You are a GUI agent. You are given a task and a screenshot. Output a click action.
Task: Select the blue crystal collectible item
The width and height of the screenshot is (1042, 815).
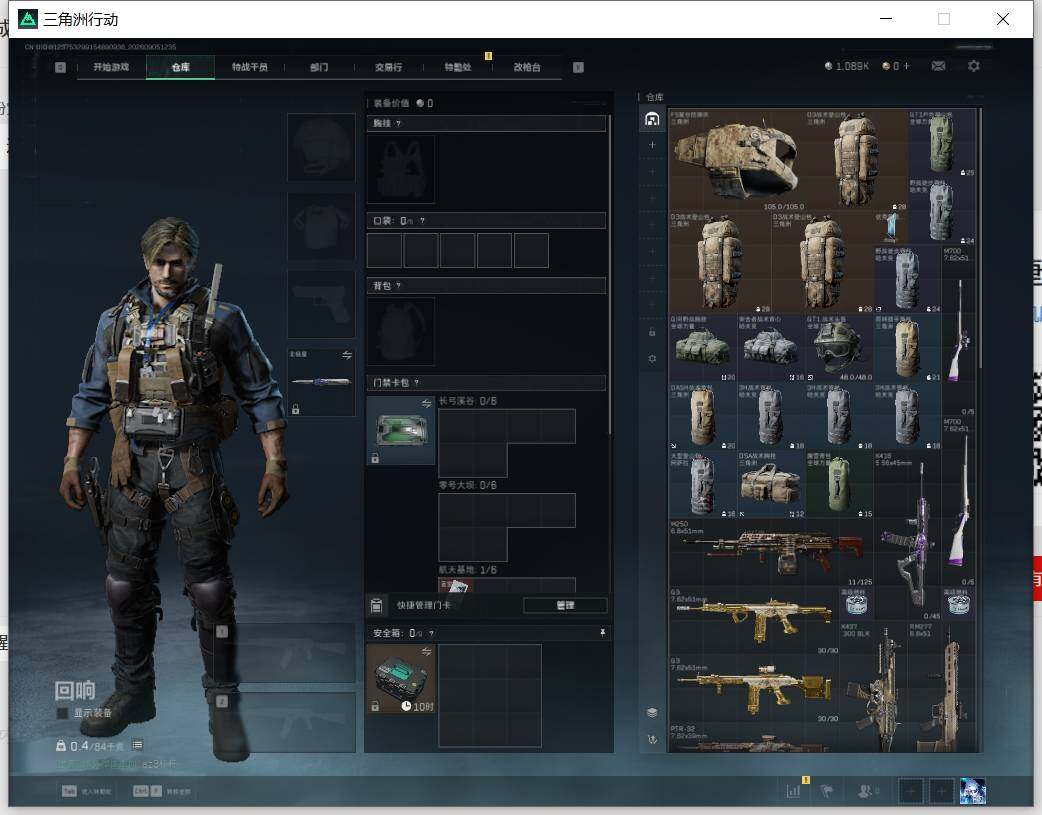point(890,228)
